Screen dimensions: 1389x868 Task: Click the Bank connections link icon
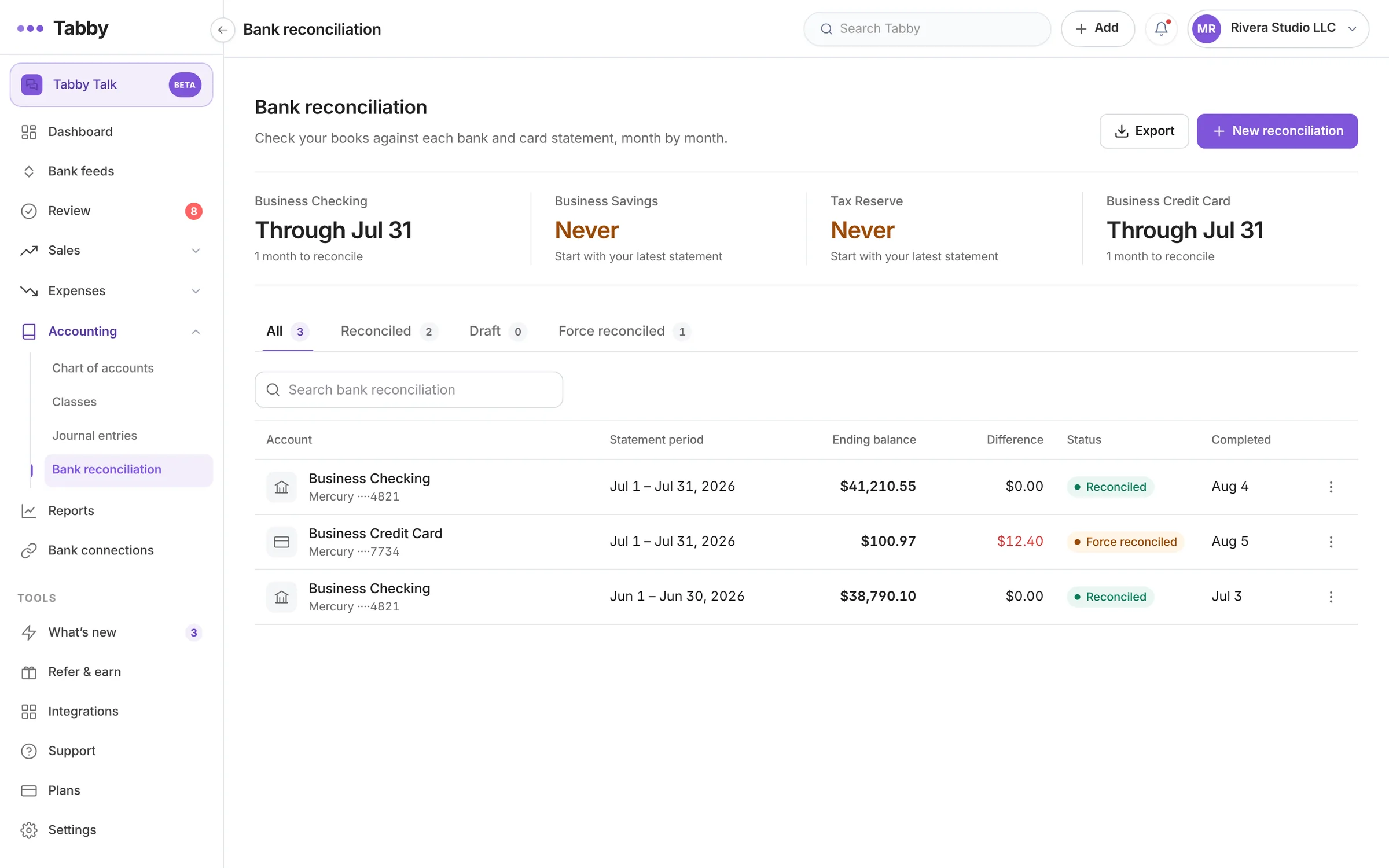click(x=29, y=550)
